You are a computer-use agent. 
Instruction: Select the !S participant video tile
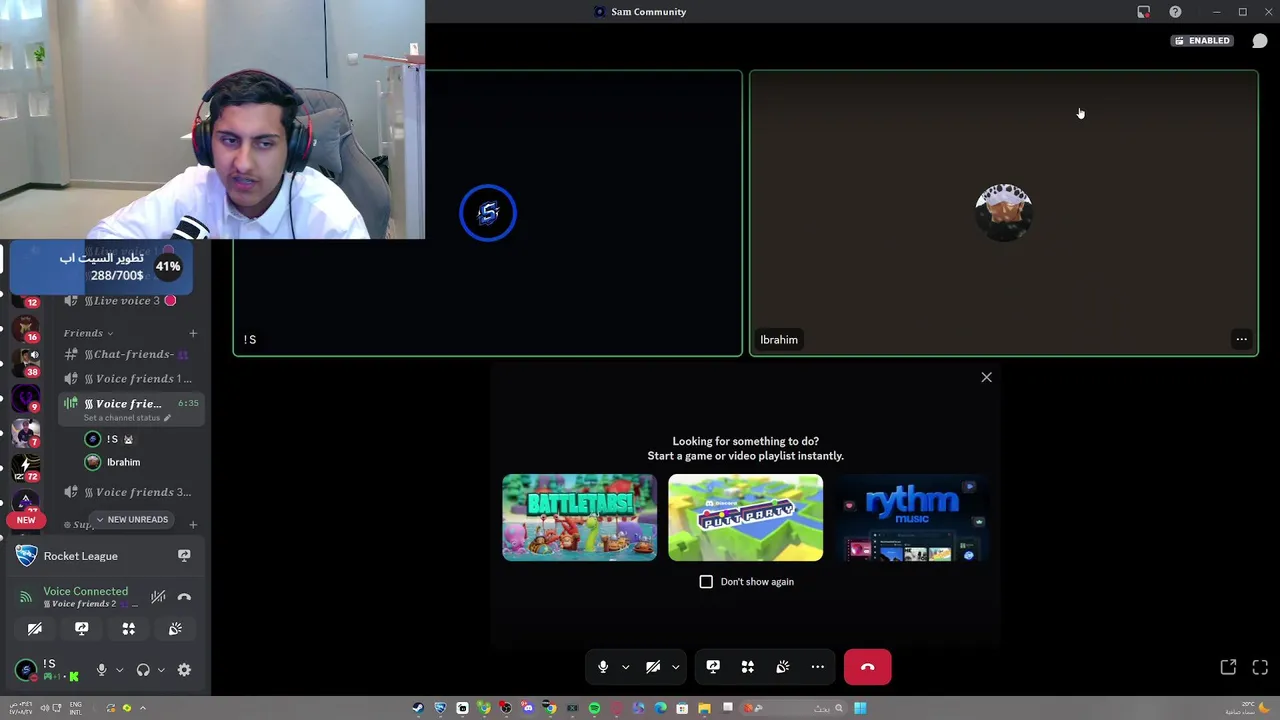pyautogui.click(x=488, y=213)
